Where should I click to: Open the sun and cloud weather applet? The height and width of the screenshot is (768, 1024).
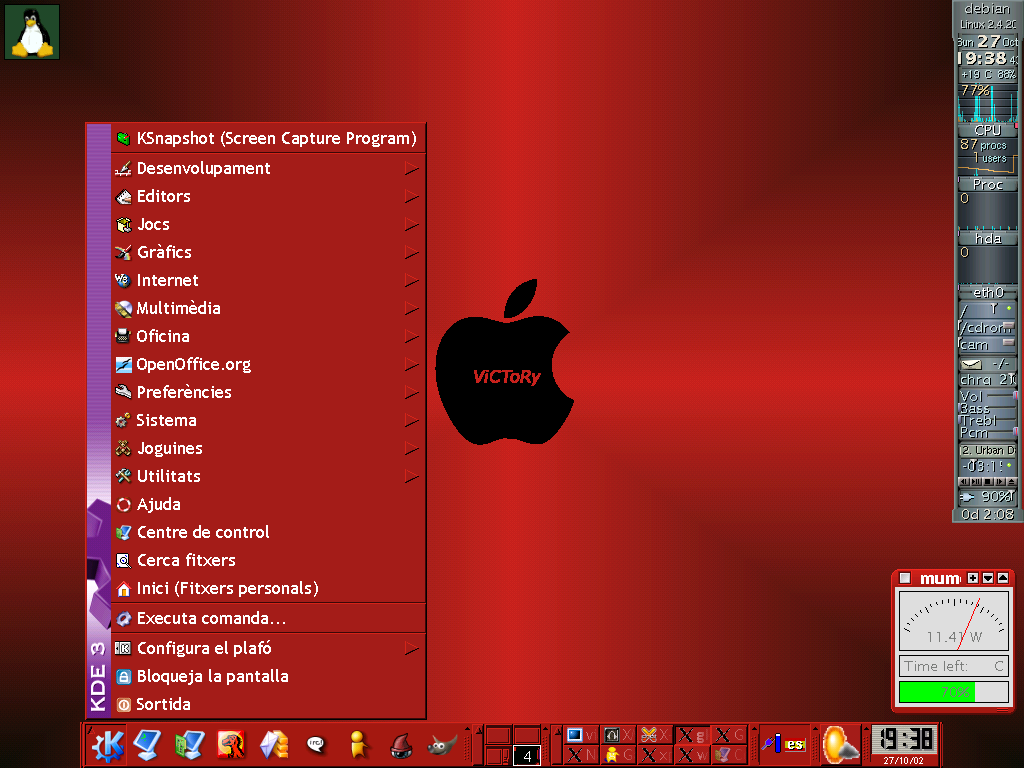point(840,744)
